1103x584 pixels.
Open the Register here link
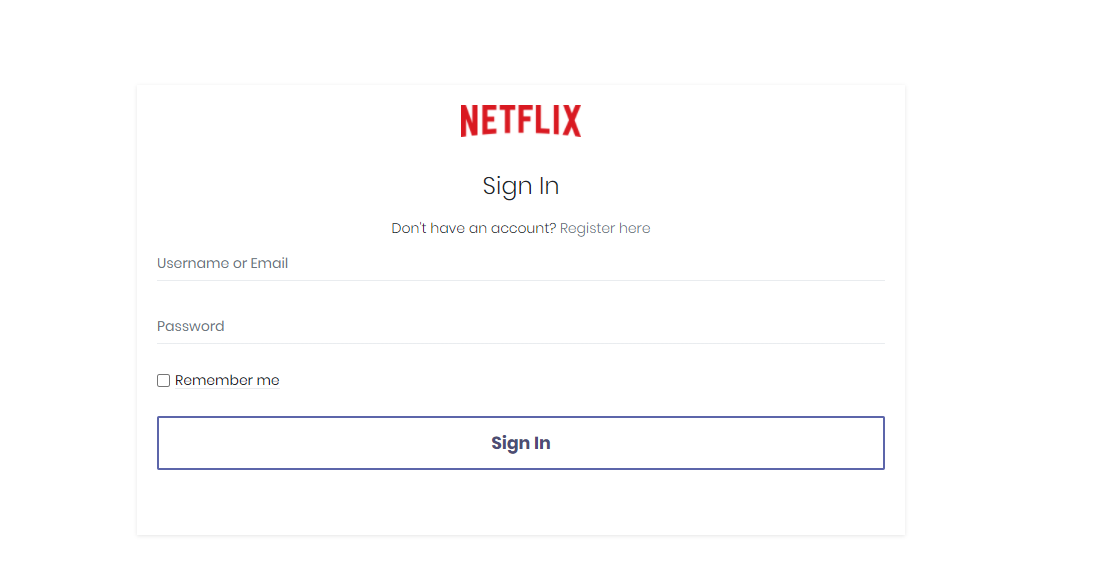tap(605, 228)
